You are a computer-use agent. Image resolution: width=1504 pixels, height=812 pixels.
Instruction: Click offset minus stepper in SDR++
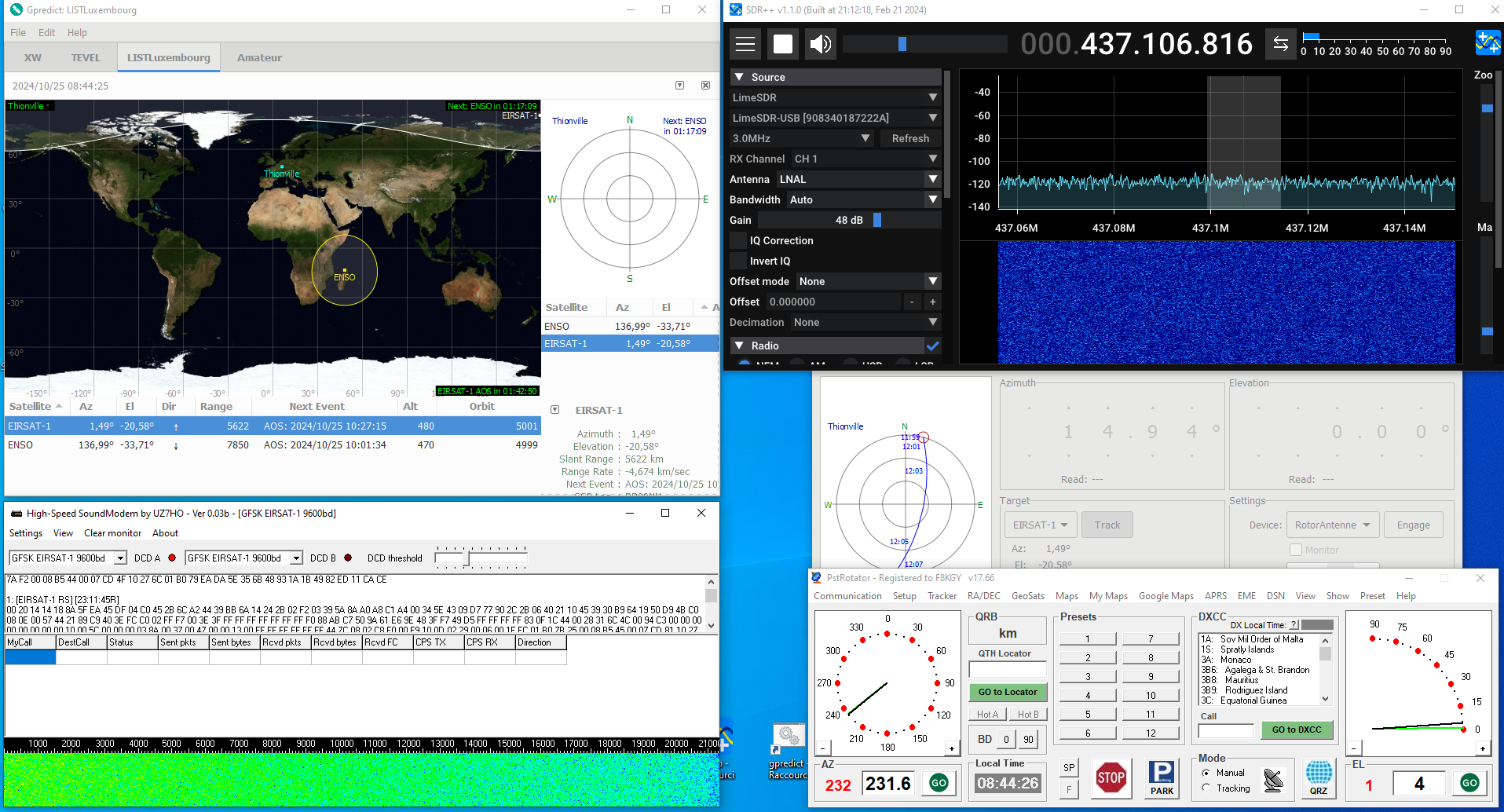click(x=912, y=302)
